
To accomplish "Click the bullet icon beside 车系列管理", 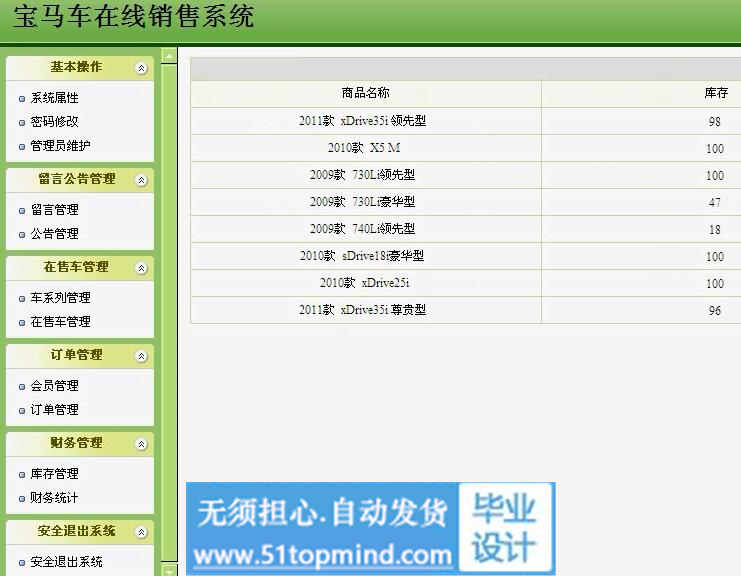I will point(22,299).
